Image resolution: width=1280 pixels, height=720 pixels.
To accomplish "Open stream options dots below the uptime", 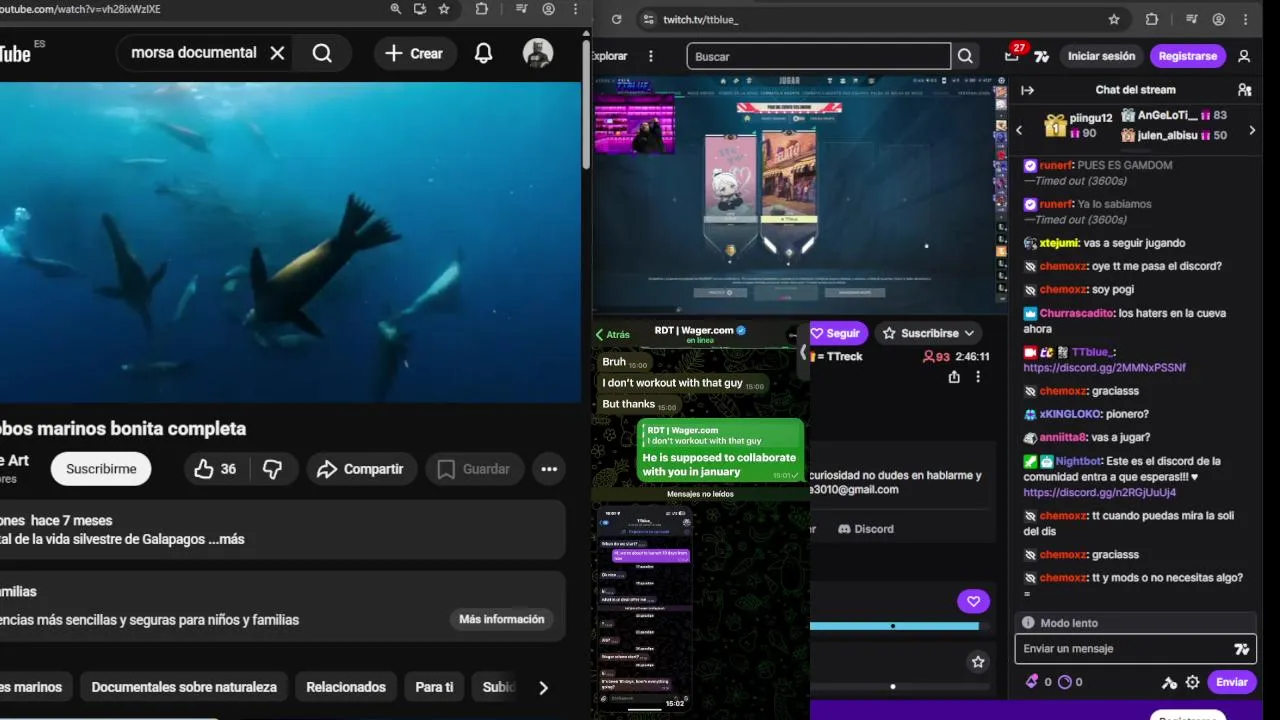I will tap(978, 377).
